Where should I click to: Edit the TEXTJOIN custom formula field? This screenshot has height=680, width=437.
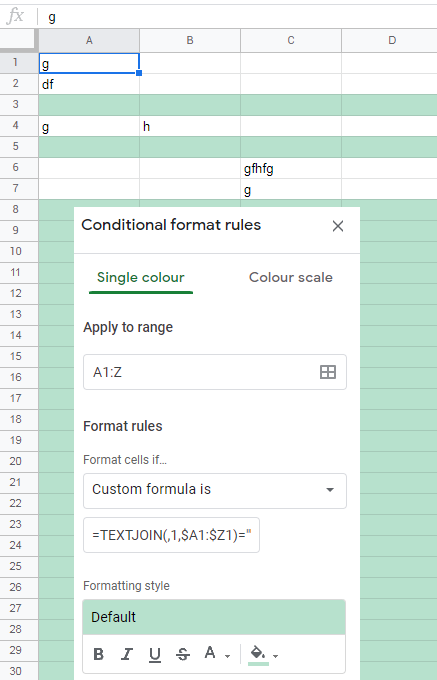[171, 535]
